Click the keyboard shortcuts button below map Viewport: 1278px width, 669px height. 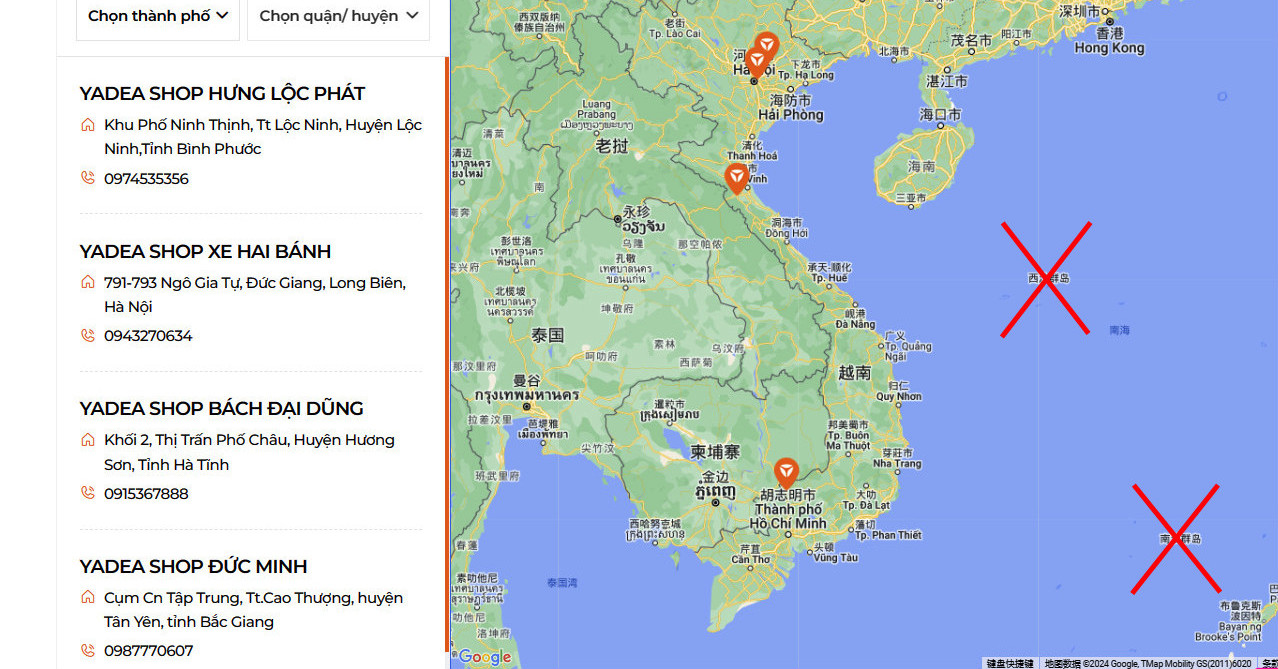coord(1009,663)
